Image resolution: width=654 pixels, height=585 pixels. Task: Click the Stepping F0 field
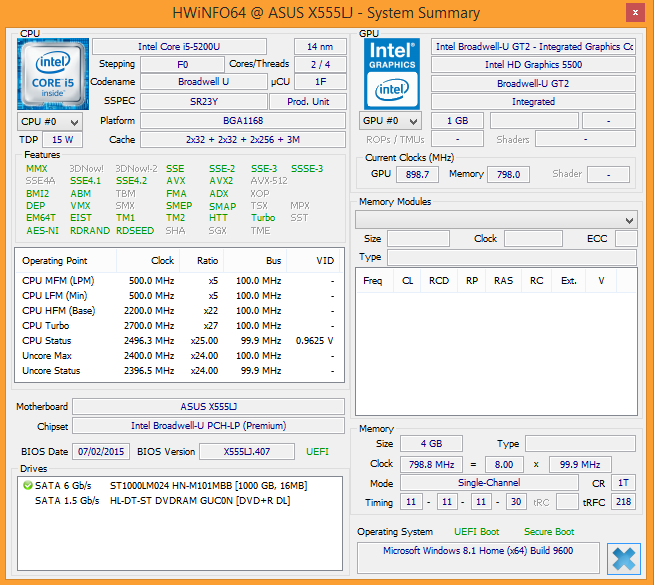183,65
